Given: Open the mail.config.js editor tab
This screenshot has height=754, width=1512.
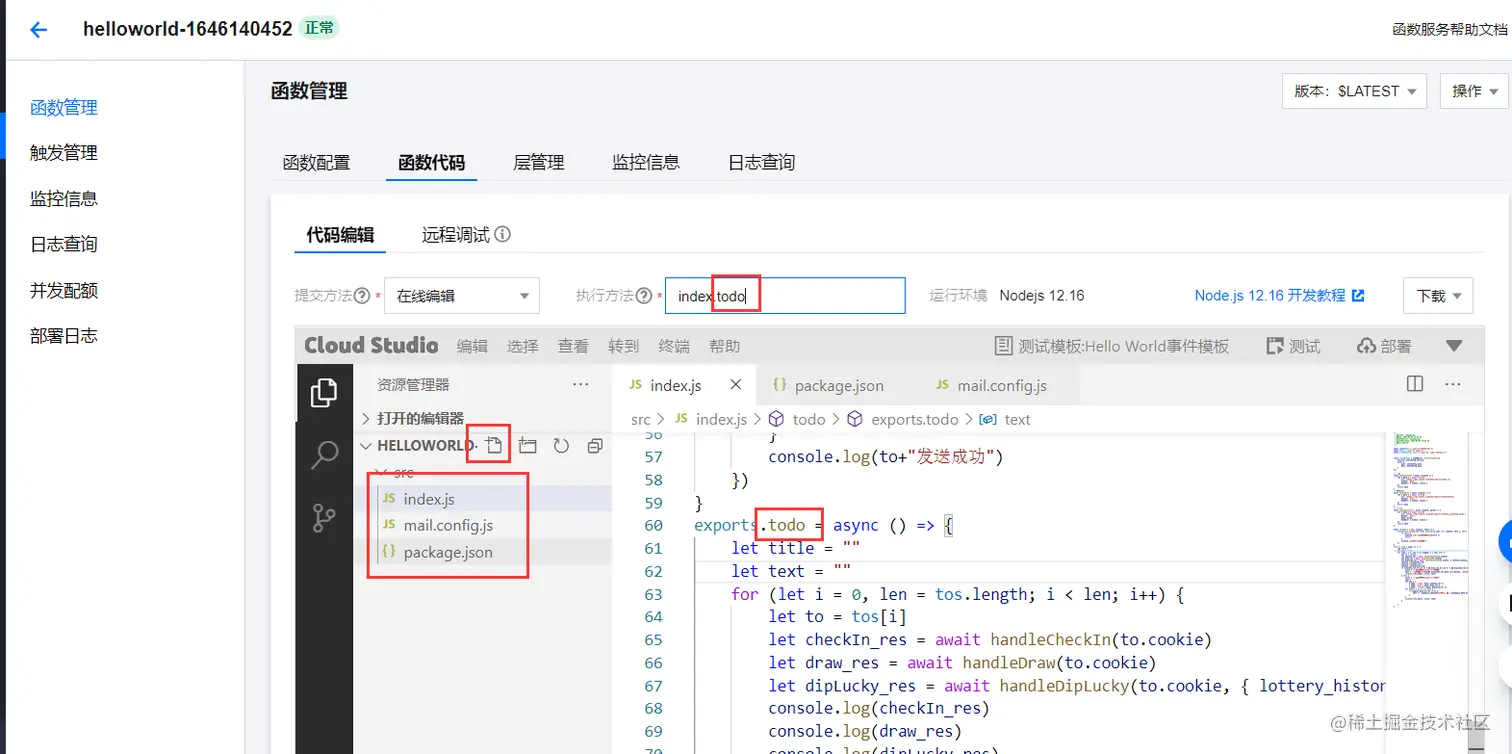Looking at the screenshot, I should [x=992, y=385].
